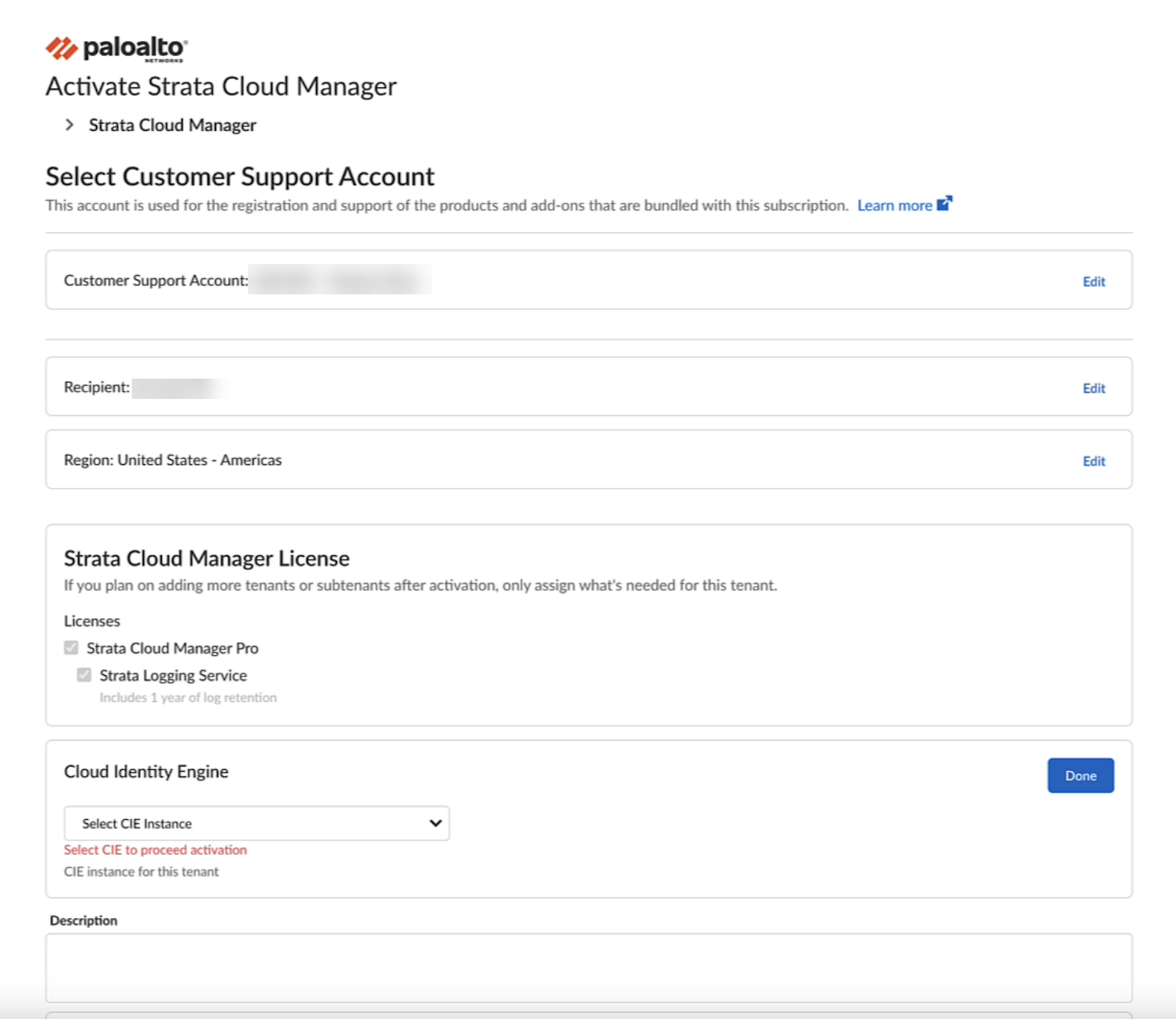The image size is (1176, 1019).
Task: Click the Region United States - Americas text
Action: click(x=173, y=460)
